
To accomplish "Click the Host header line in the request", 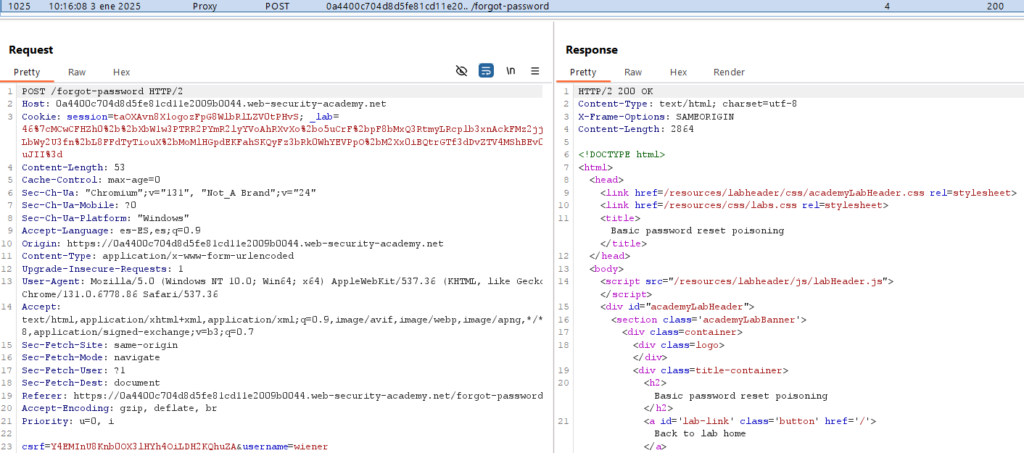I will point(204,104).
